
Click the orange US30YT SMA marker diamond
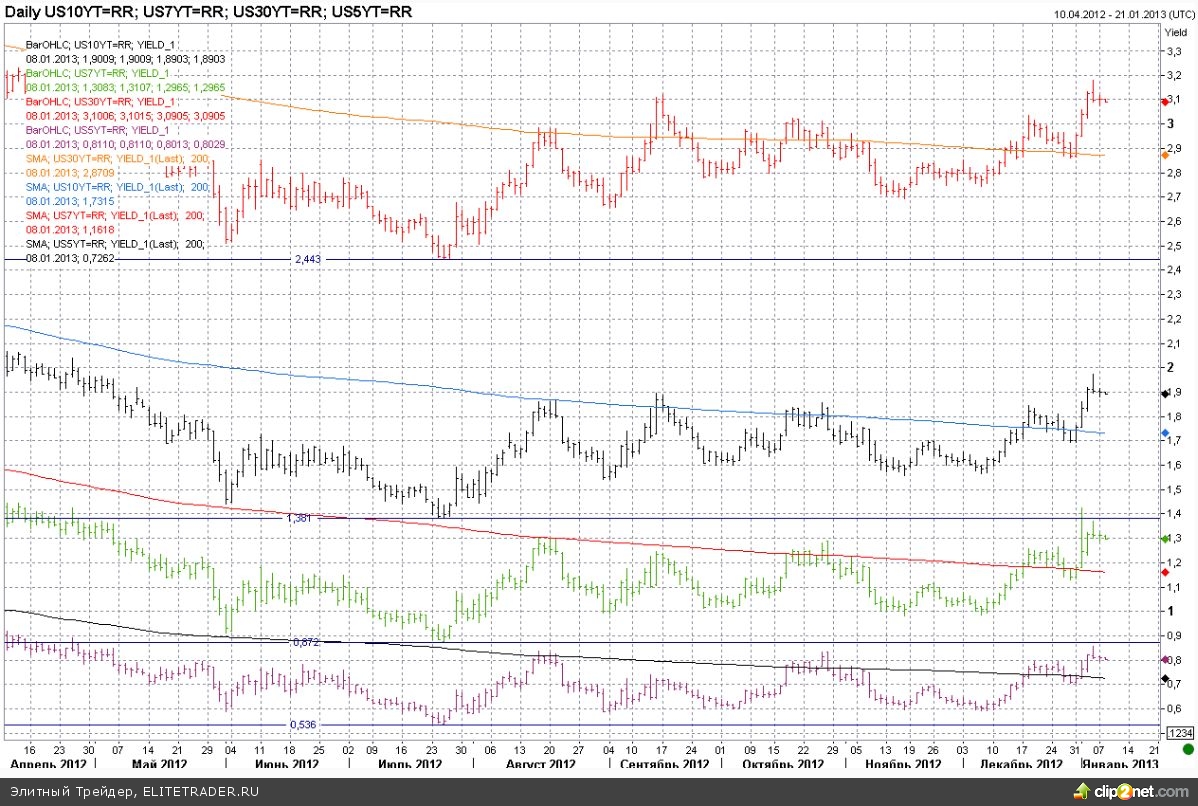click(x=1165, y=154)
